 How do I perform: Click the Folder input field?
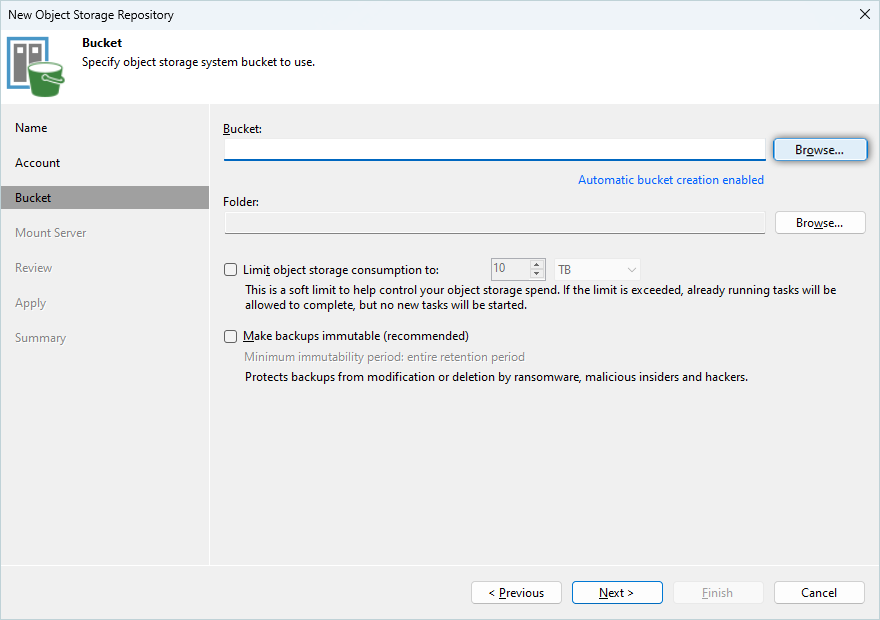(494, 223)
